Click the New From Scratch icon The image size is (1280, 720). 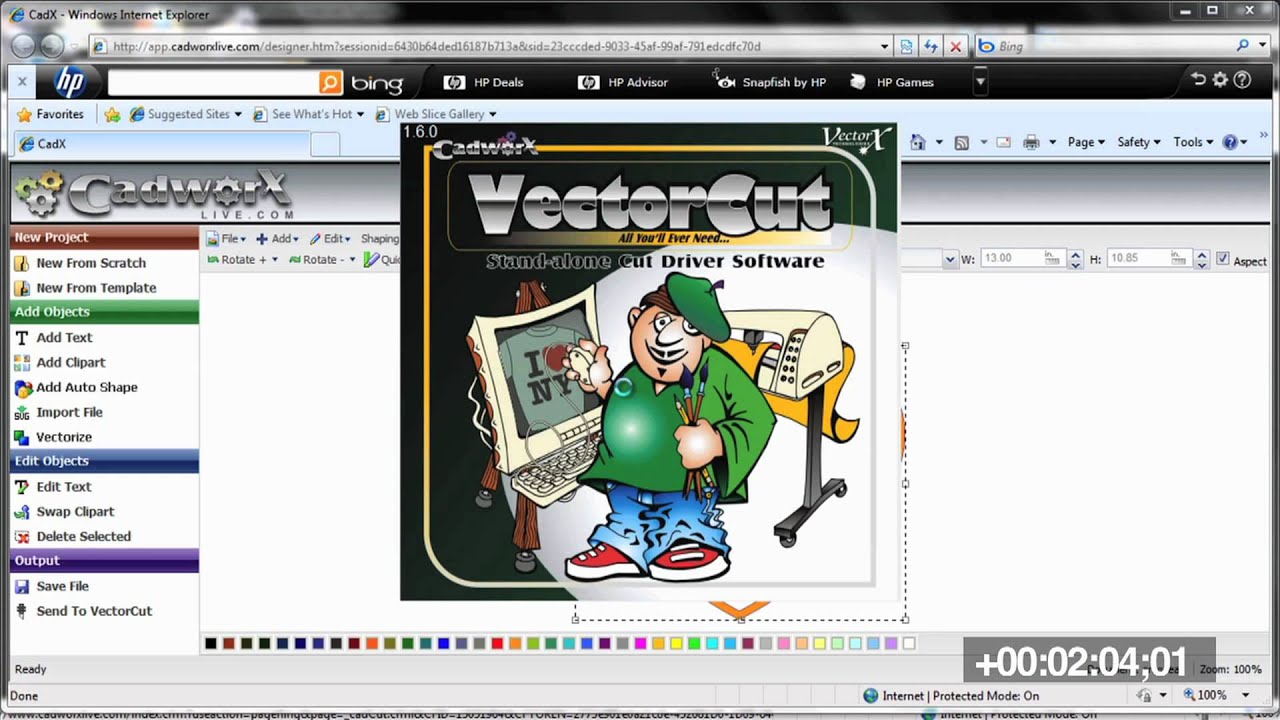pyautogui.click(x=21, y=263)
